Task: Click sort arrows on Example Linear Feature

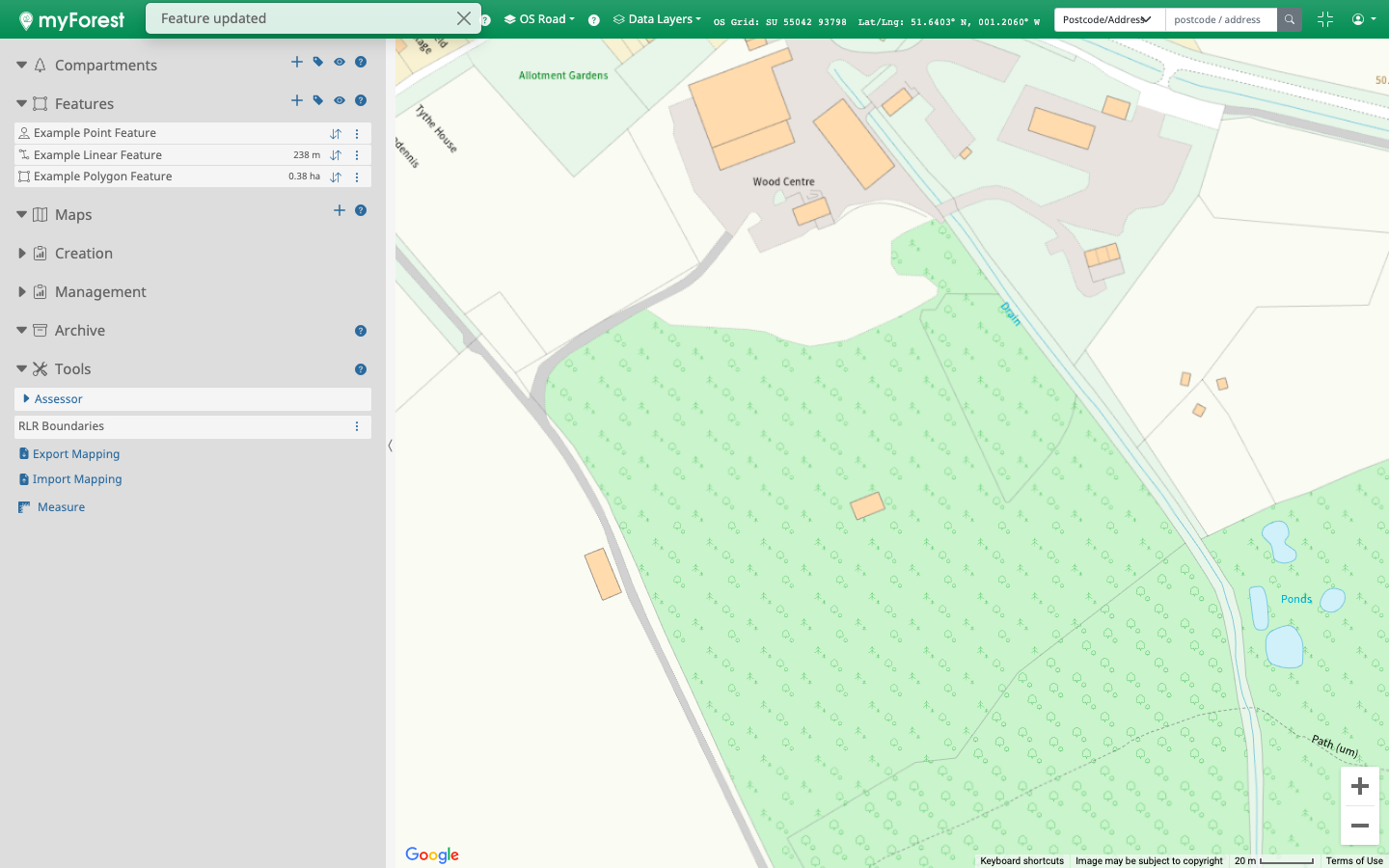Action: pyautogui.click(x=336, y=155)
